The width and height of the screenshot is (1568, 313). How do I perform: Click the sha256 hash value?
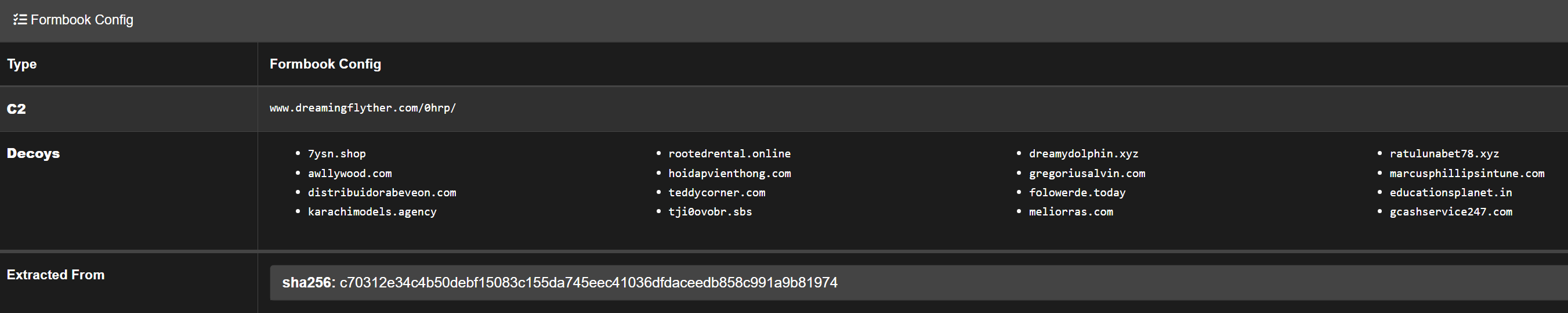[x=588, y=283]
